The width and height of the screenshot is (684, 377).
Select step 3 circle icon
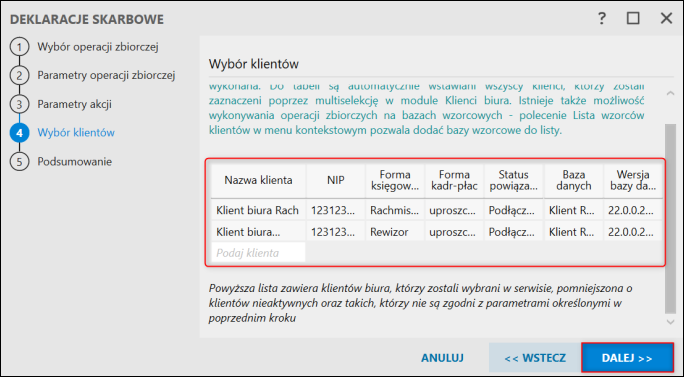(19, 104)
